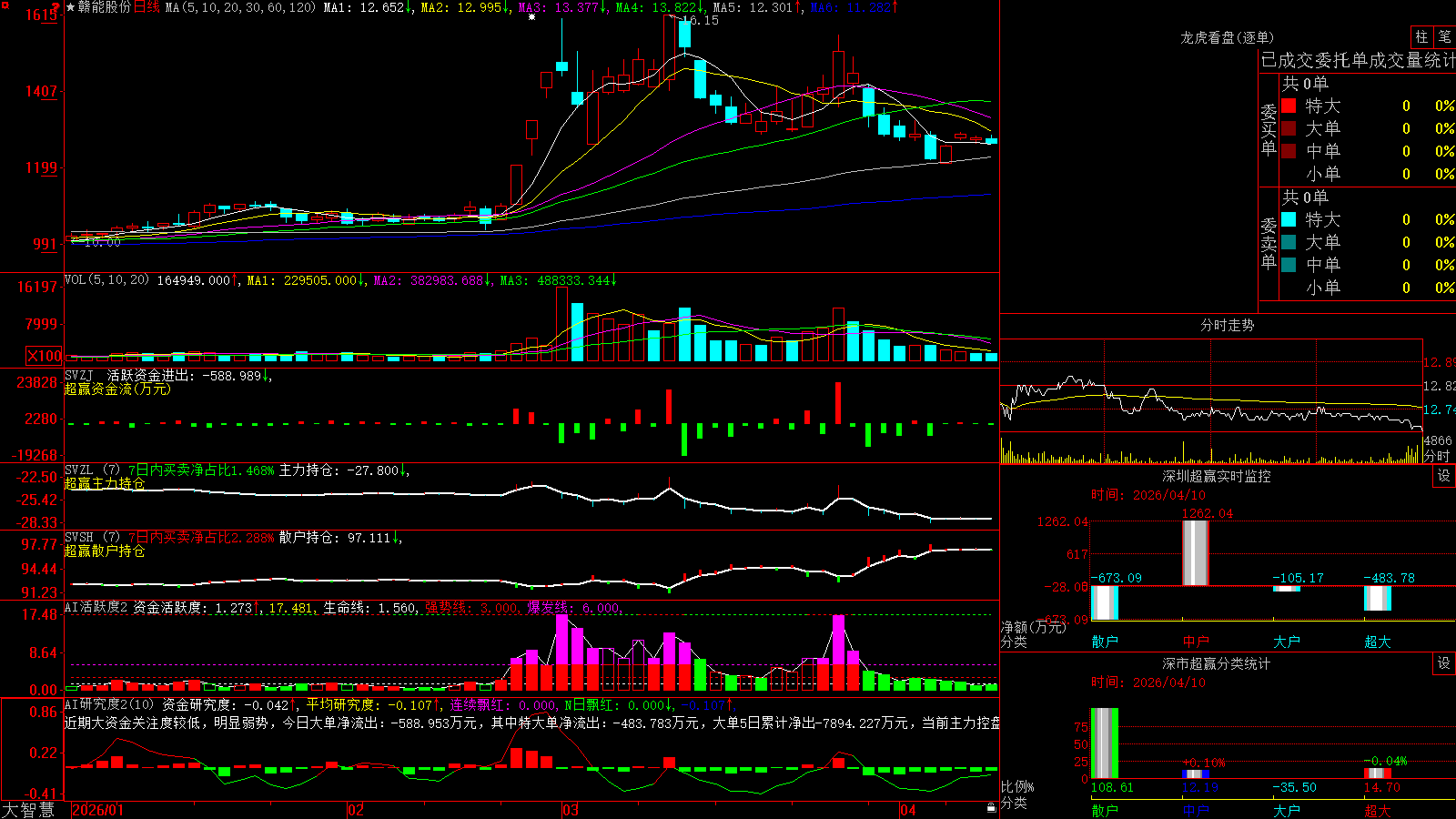Click the 16.15 high price label
The image size is (1456, 819).
pyautogui.click(x=701, y=20)
